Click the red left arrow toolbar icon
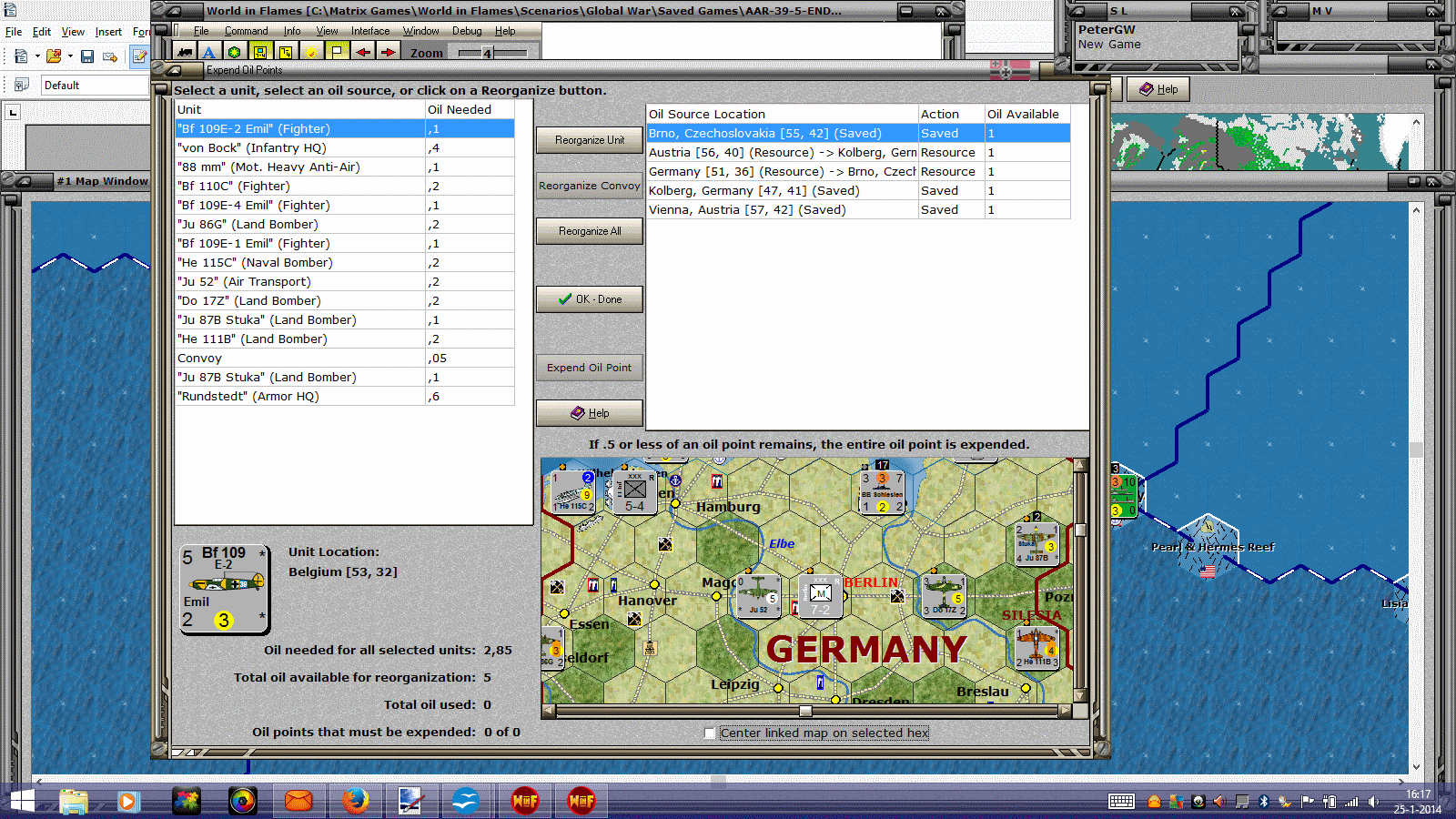The image size is (1456, 819). (x=362, y=53)
